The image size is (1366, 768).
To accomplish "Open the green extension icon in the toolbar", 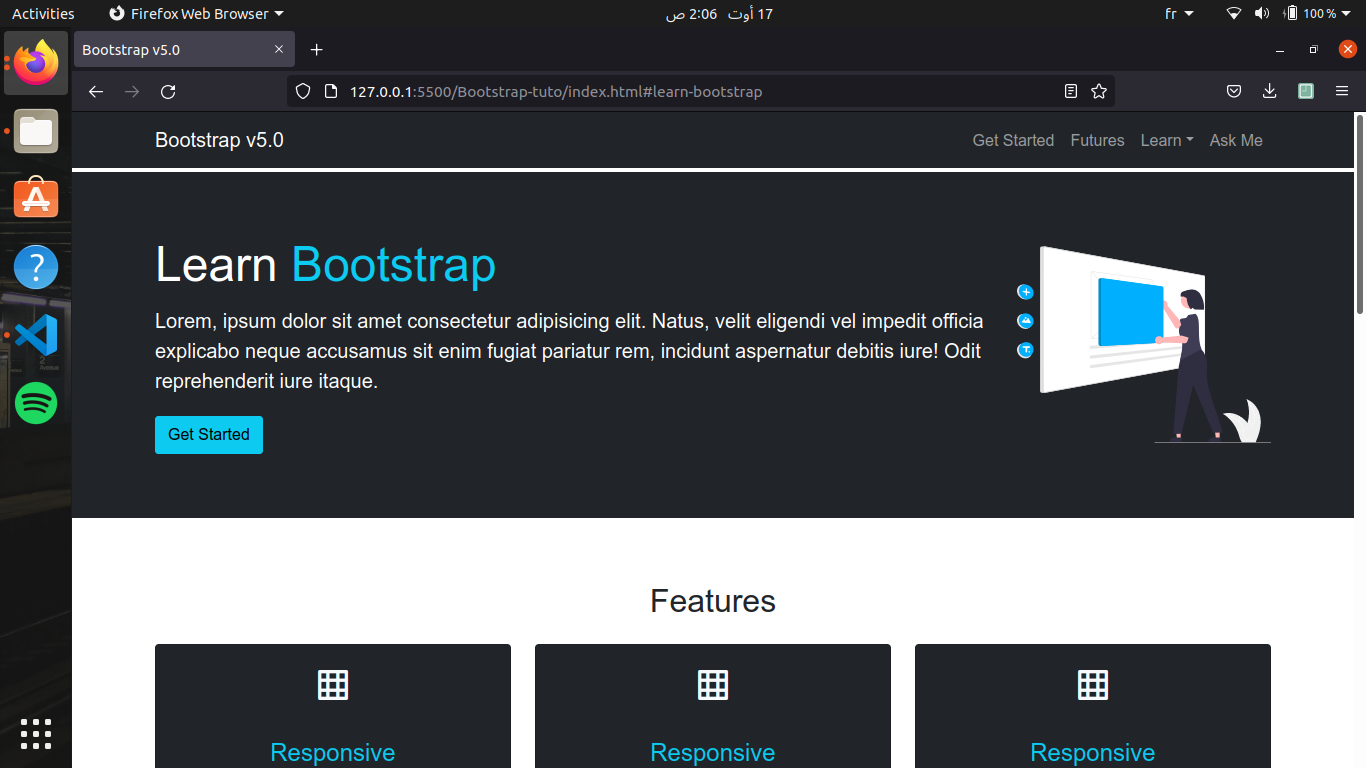I will [x=1306, y=92].
